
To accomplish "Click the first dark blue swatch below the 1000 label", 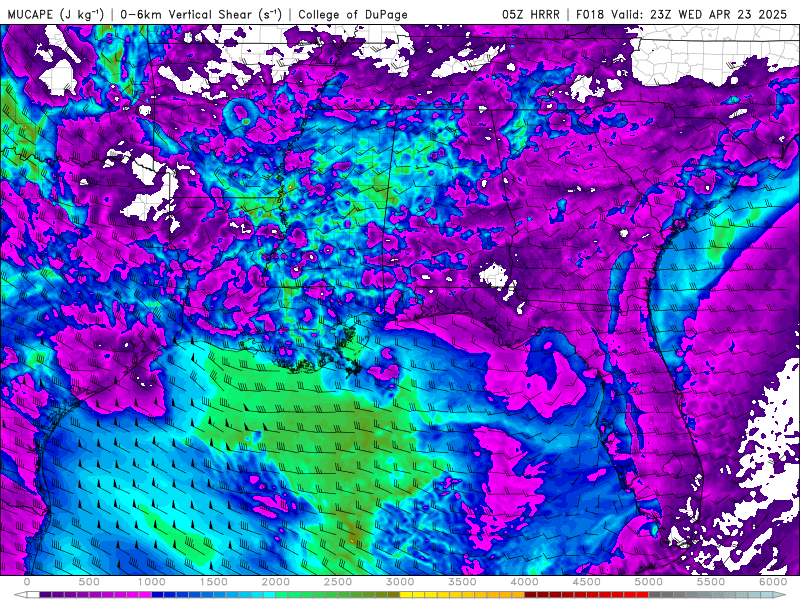I will tap(158, 594).
